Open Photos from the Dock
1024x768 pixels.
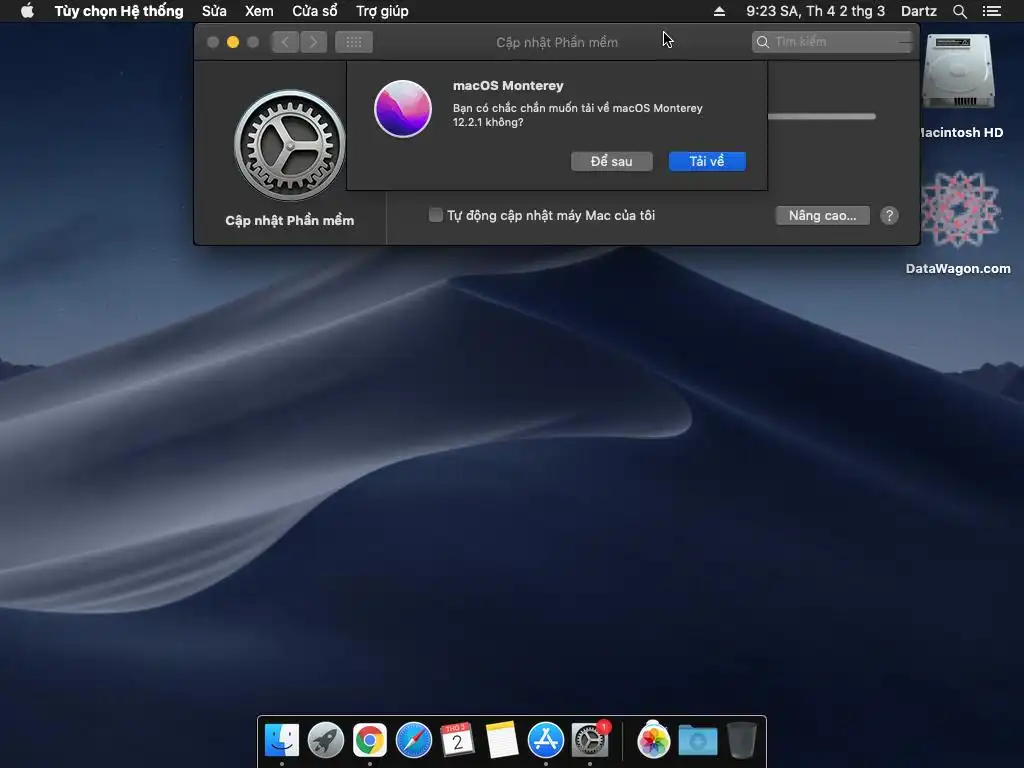[x=654, y=740]
